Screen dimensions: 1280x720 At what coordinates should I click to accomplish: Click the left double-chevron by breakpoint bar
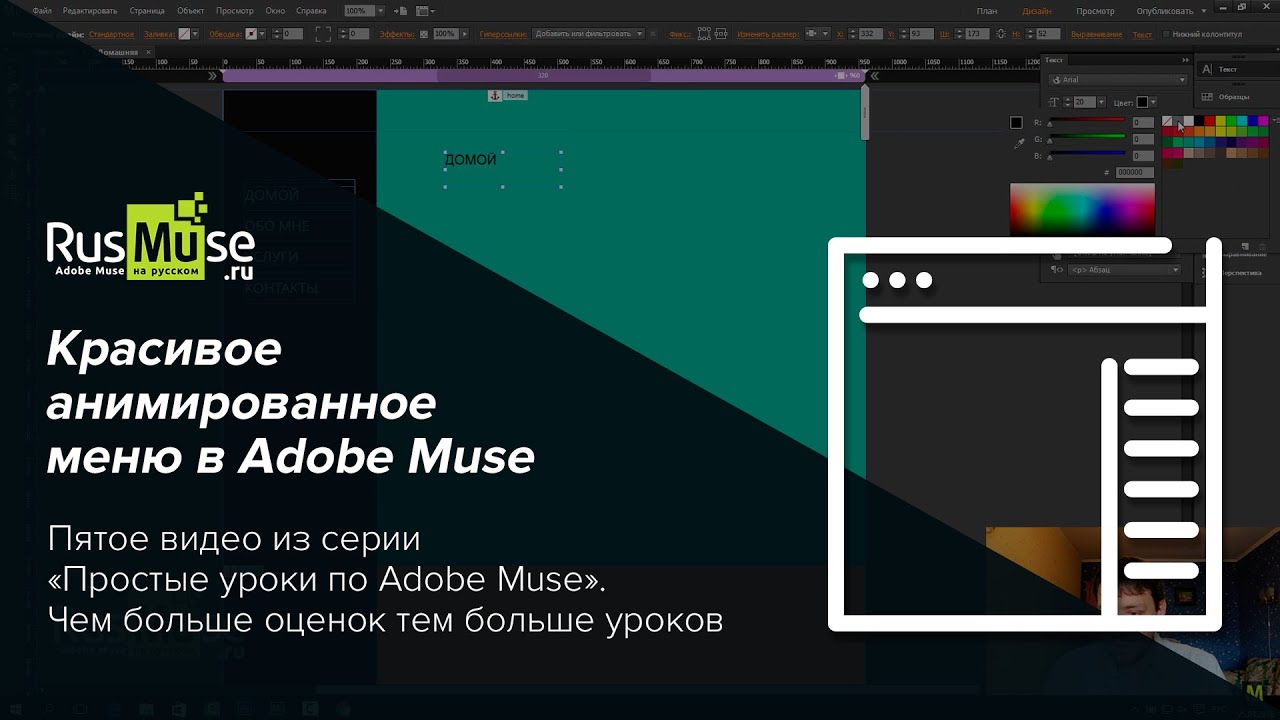[212, 75]
